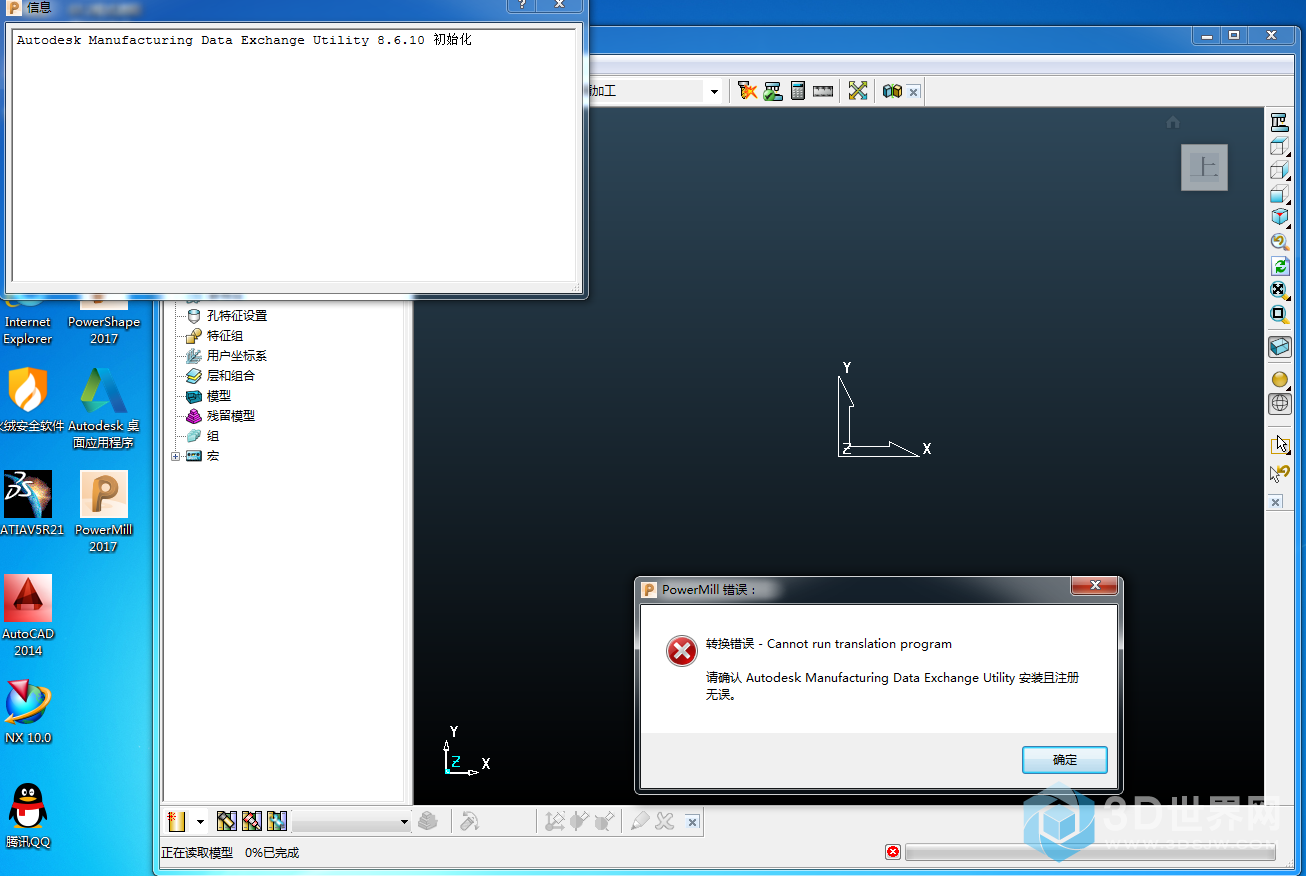Click the second hatched square icon with red mark
1306x876 pixels.
[x=252, y=821]
